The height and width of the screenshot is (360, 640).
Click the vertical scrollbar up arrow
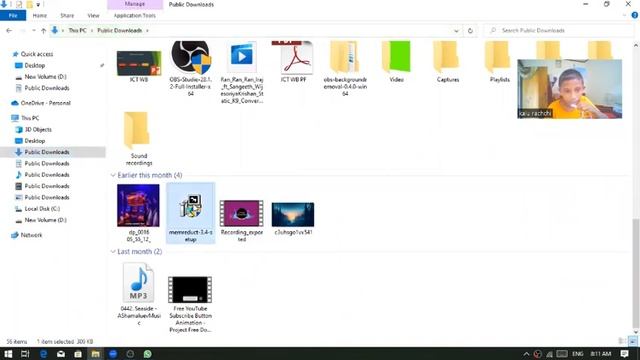coord(636,45)
